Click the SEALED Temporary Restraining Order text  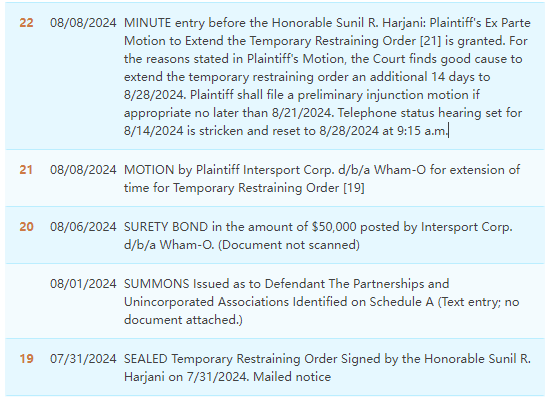[x=327, y=368]
